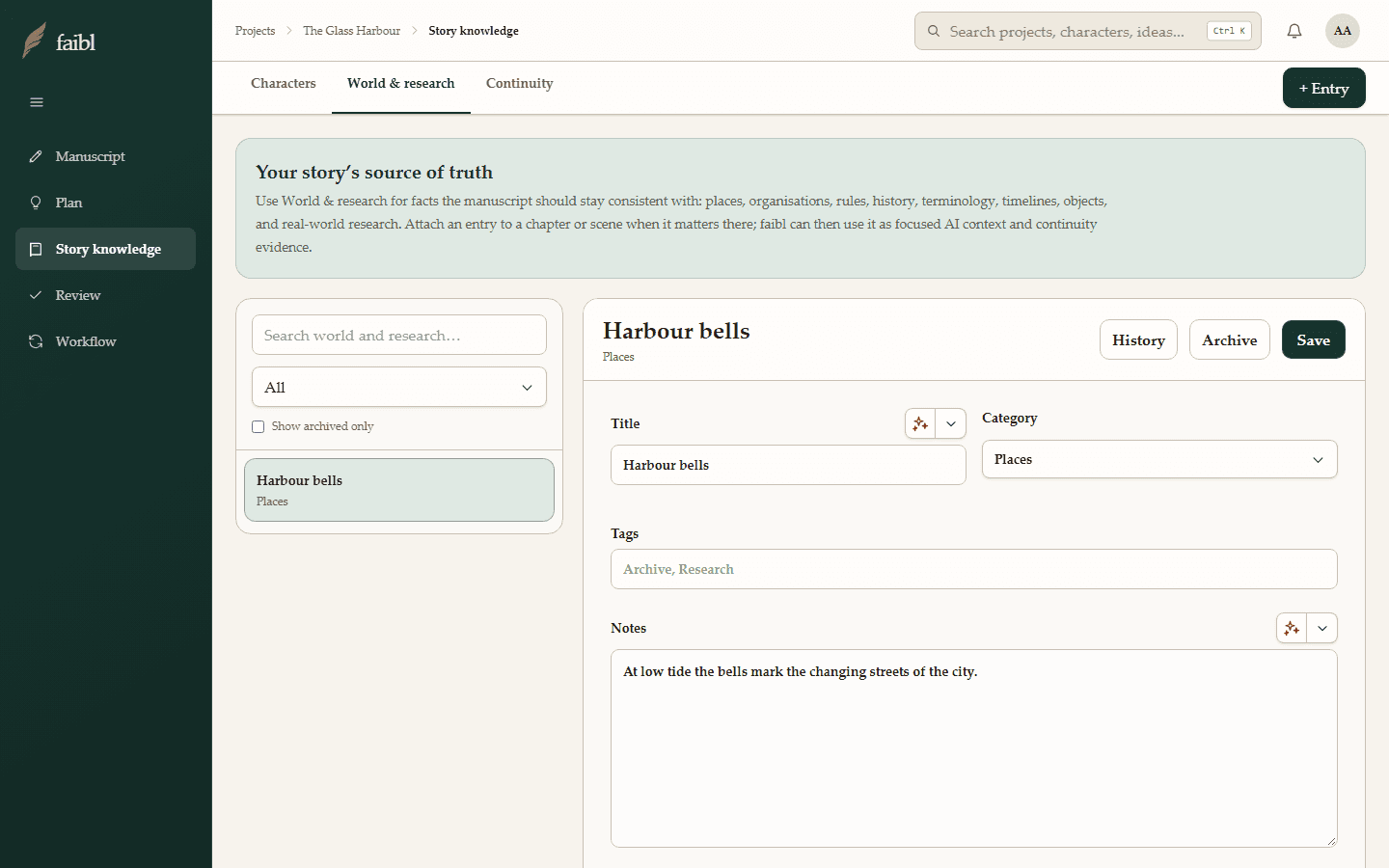The height and width of the screenshot is (868, 1389).
Task: Expand the Notes AI options chevron
Action: click(x=1322, y=628)
